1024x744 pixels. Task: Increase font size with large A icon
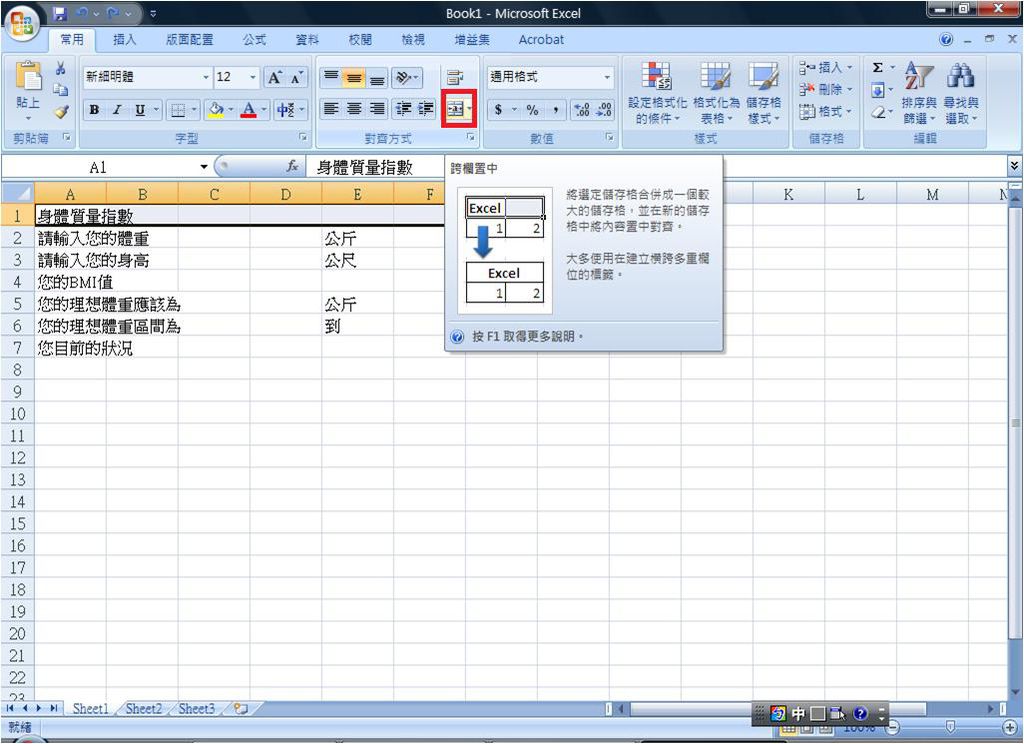click(x=275, y=78)
